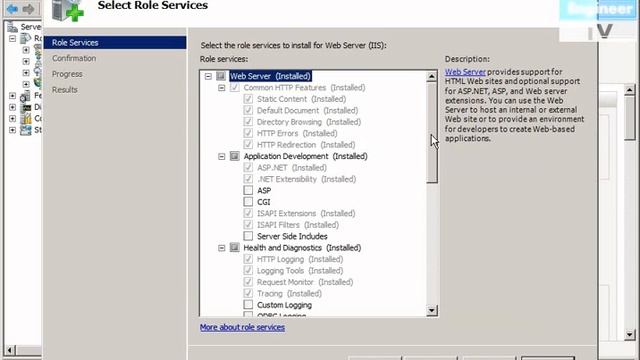Viewport: 640px width, 360px height.
Task: Select the Confirmation wizard step
Action: pos(74,58)
